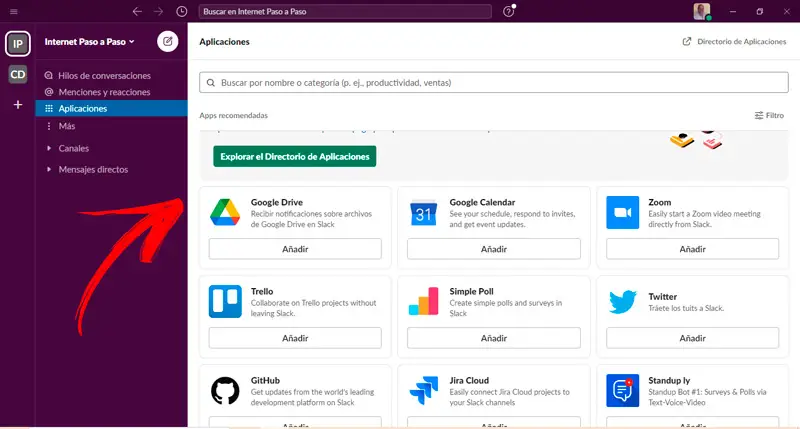Click Explorar el Directorio de Aplicaciones button
The image size is (800, 429).
[294, 157]
